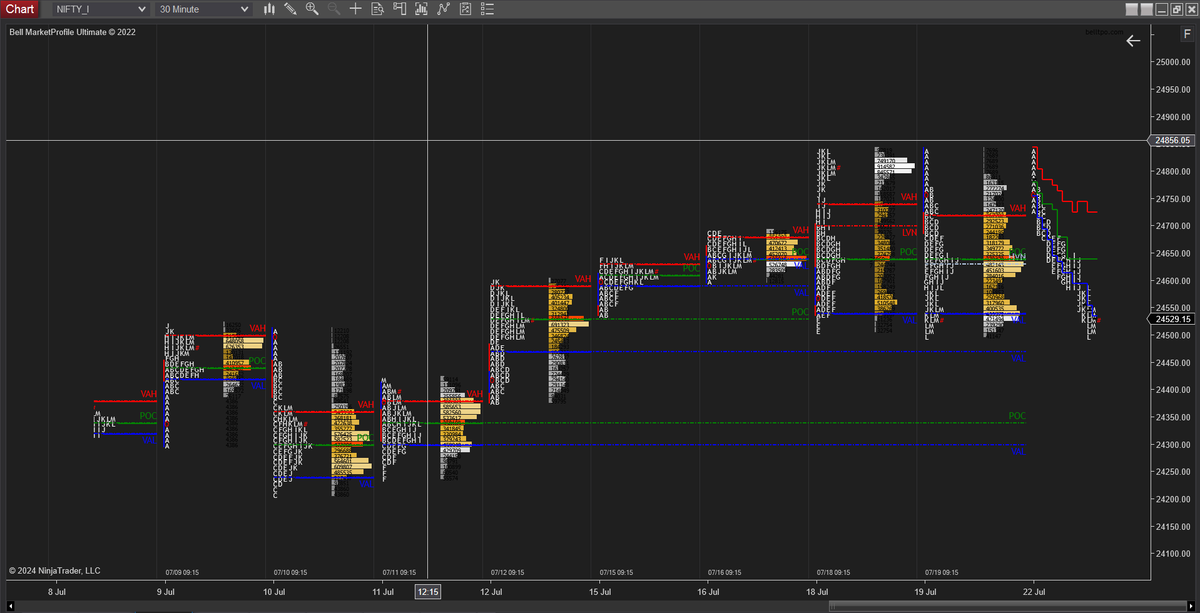Click the 24856.05 price marker label
The width and height of the screenshot is (1200, 613).
(x=1174, y=141)
